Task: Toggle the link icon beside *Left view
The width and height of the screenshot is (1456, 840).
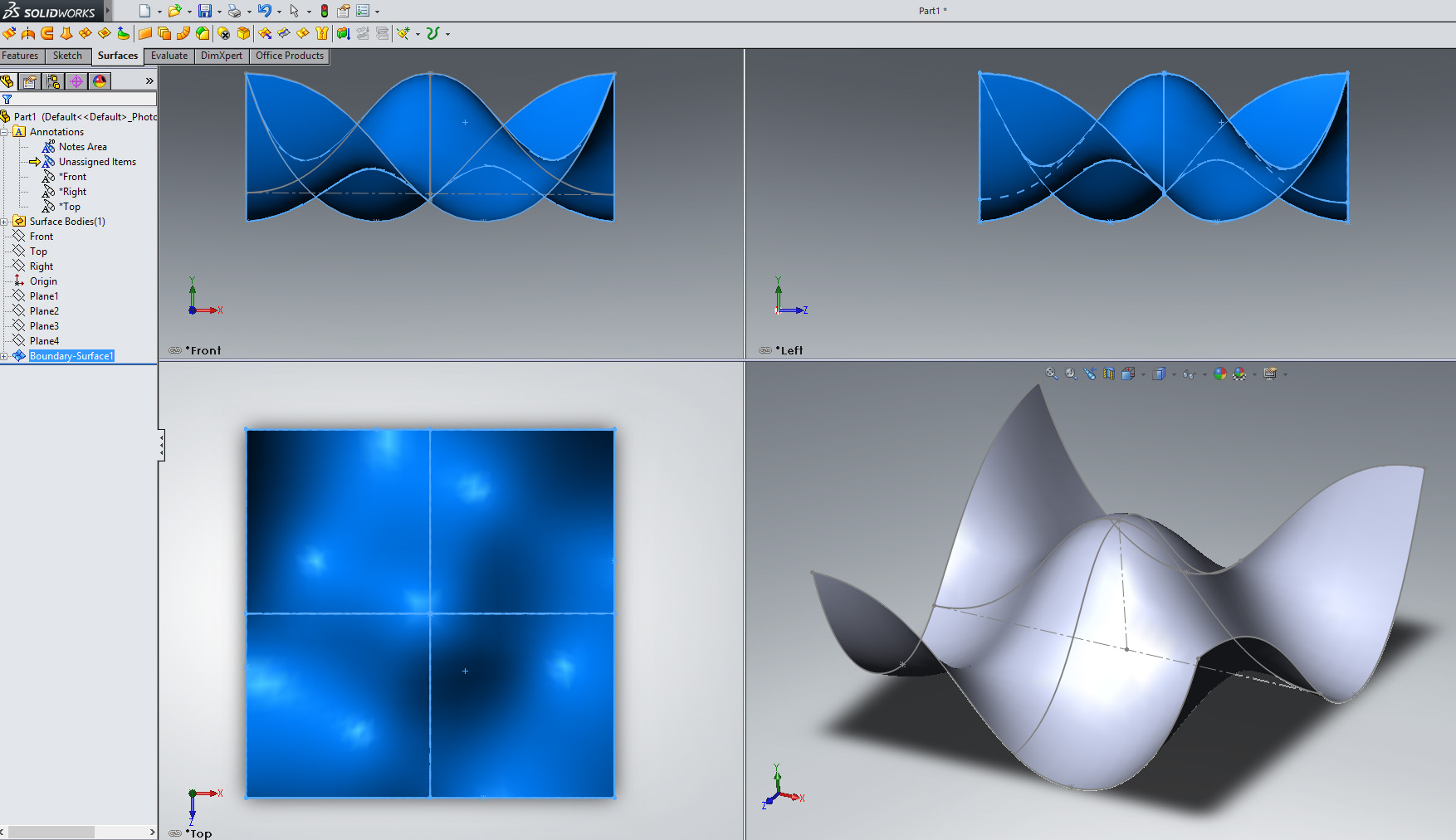Action: tap(765, 350)
